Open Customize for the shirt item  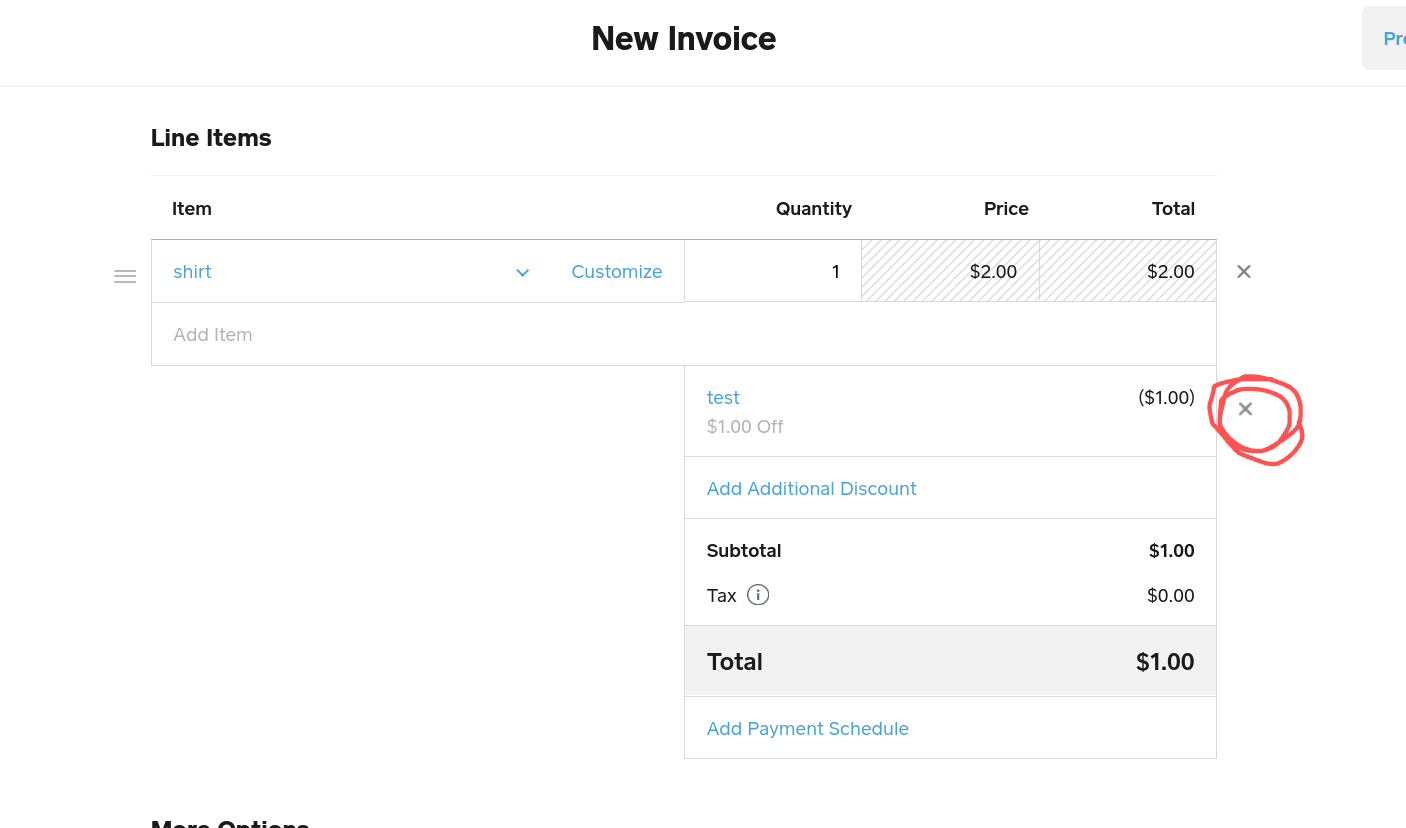pyautogui.click(x=616, y=272)
